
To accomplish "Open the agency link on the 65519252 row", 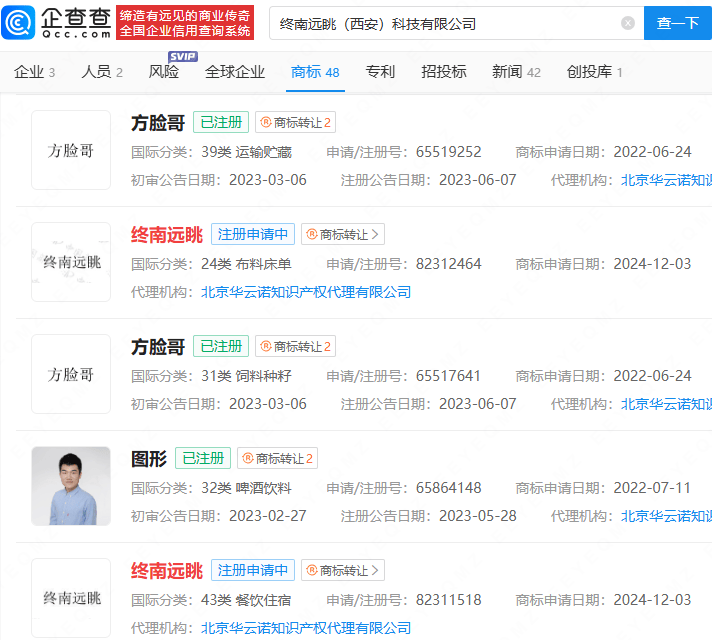I will pos(666,180).
